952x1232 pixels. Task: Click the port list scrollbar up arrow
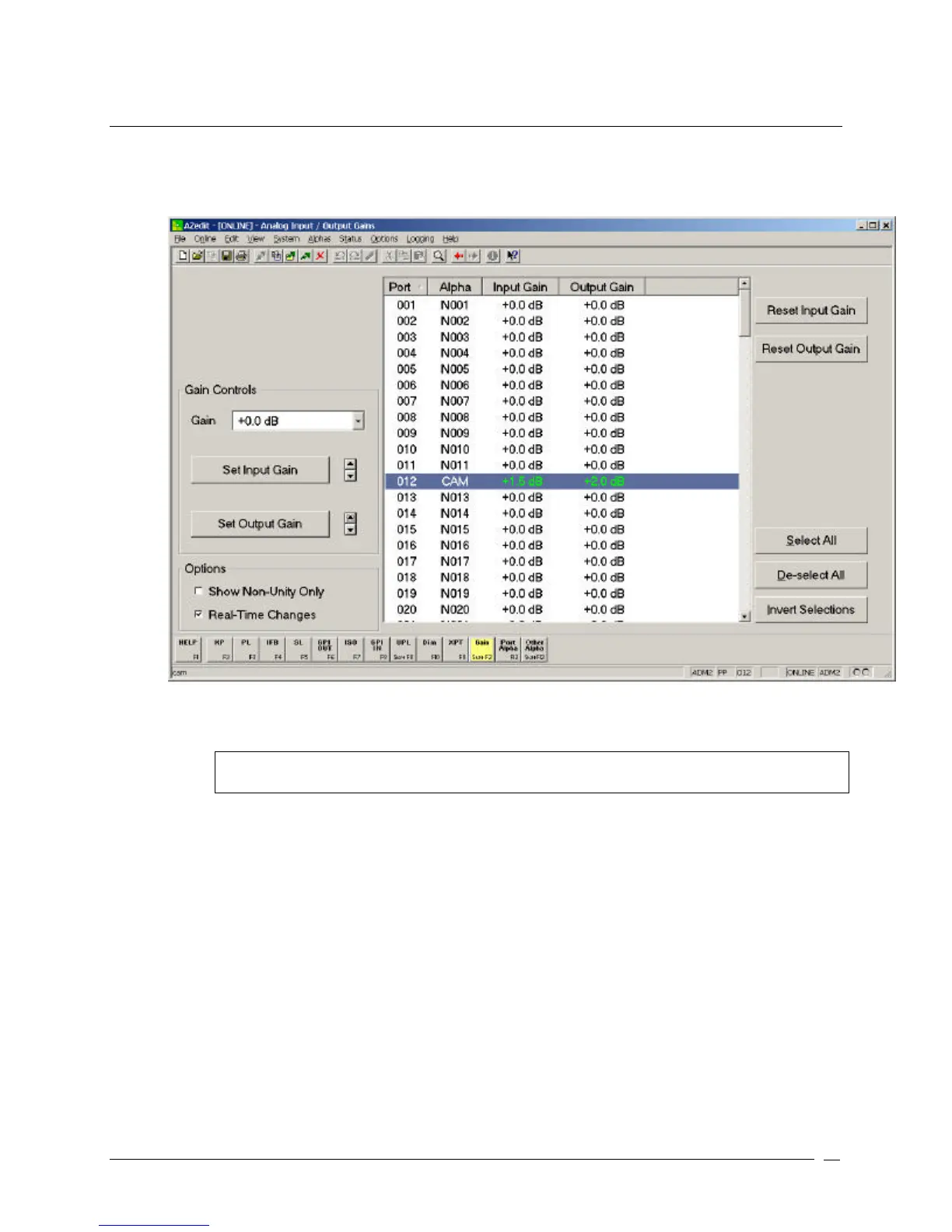coord(744,284)
